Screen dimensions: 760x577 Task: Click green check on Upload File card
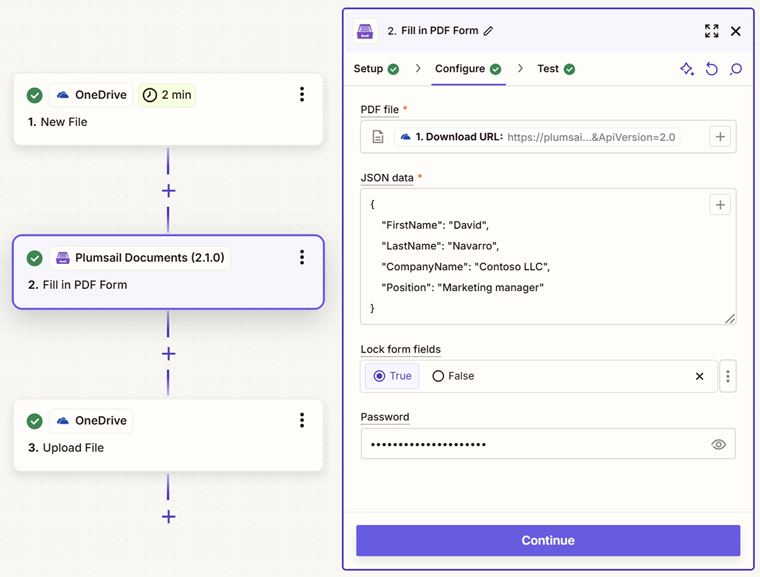34,421
